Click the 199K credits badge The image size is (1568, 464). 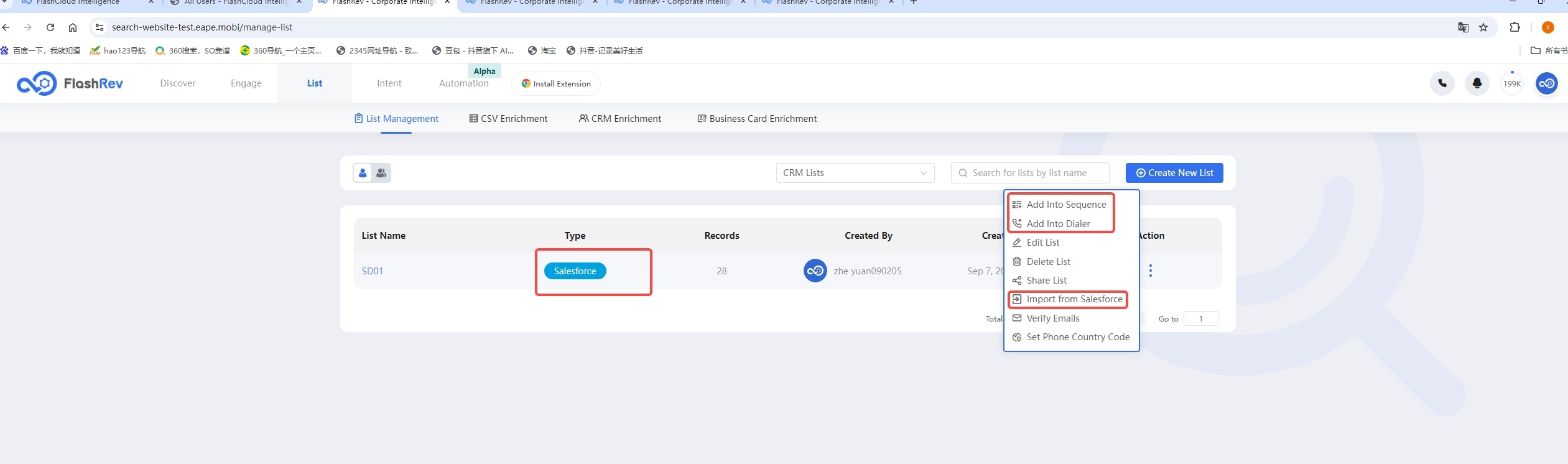coord(1511,83)
